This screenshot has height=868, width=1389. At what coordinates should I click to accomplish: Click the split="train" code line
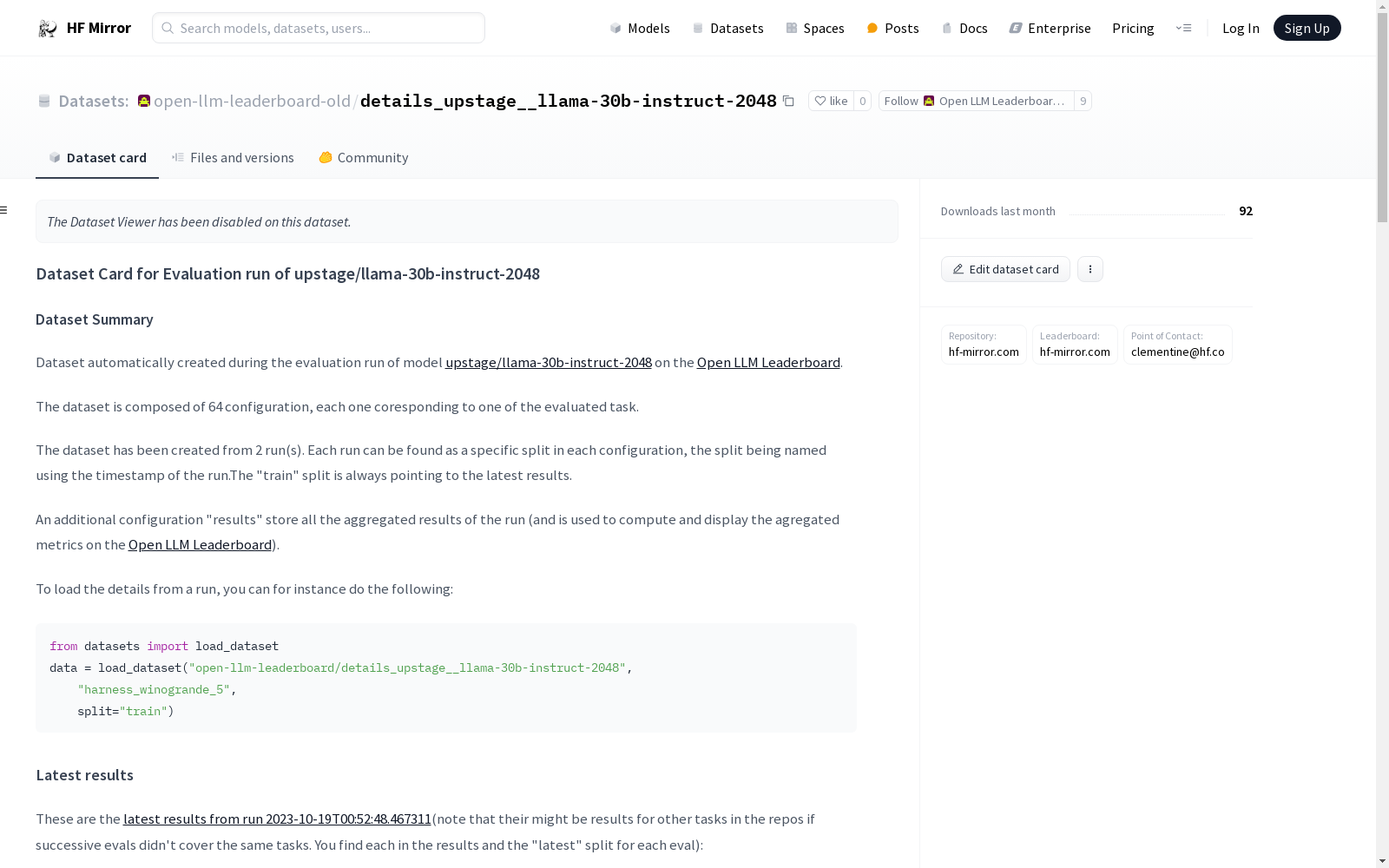point(126,712)
